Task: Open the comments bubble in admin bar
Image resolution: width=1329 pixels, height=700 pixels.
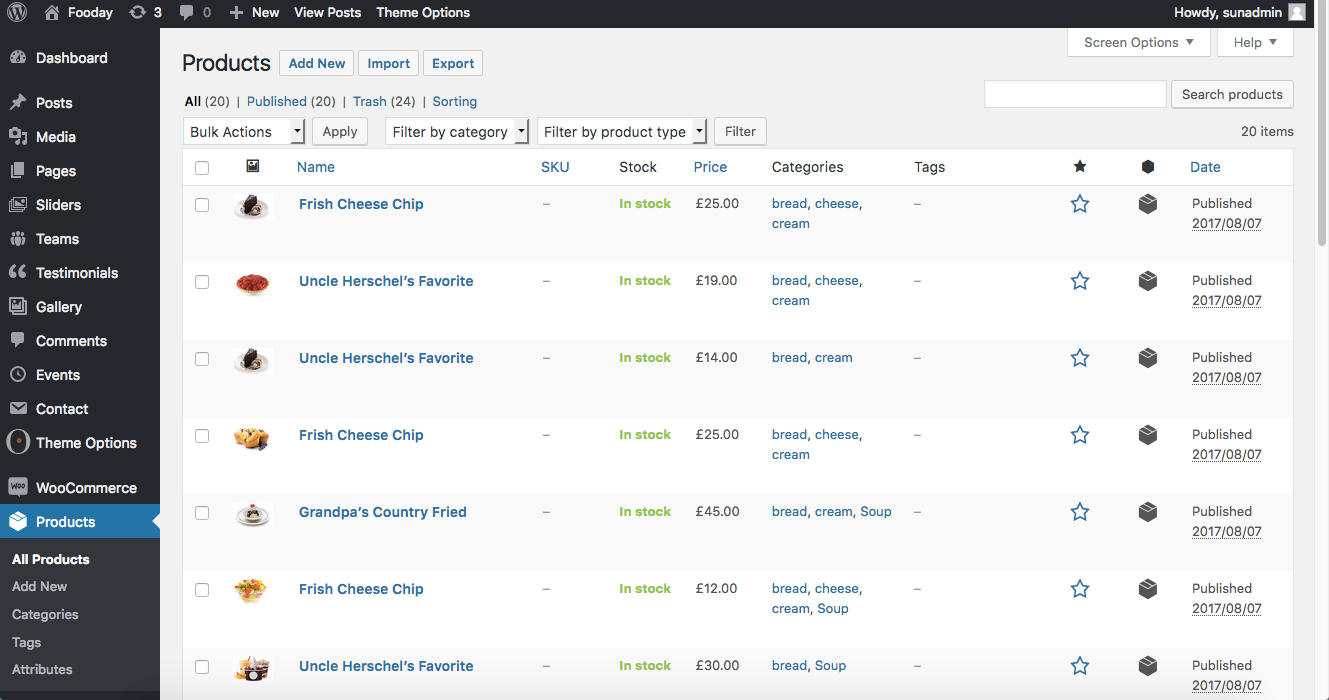Action: 195,12
